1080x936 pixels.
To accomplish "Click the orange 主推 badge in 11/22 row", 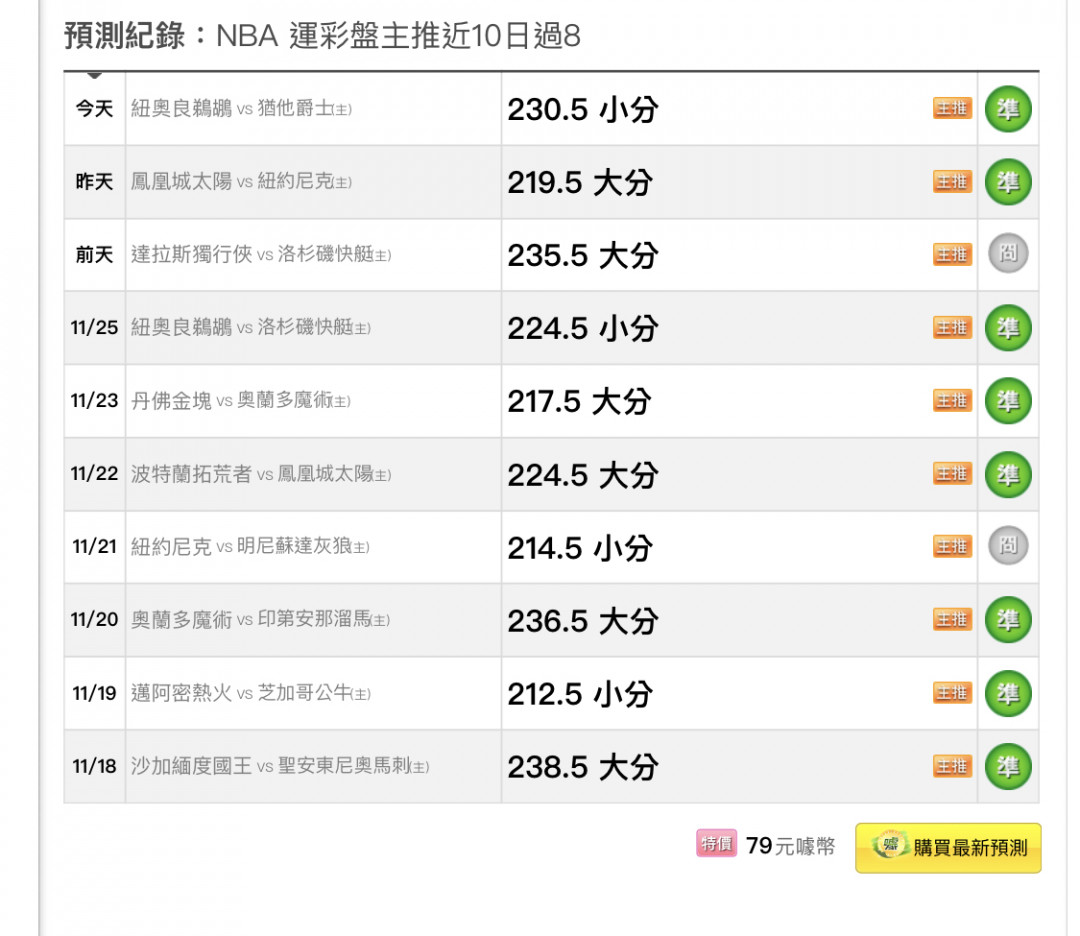I will [x=953, y=474].
